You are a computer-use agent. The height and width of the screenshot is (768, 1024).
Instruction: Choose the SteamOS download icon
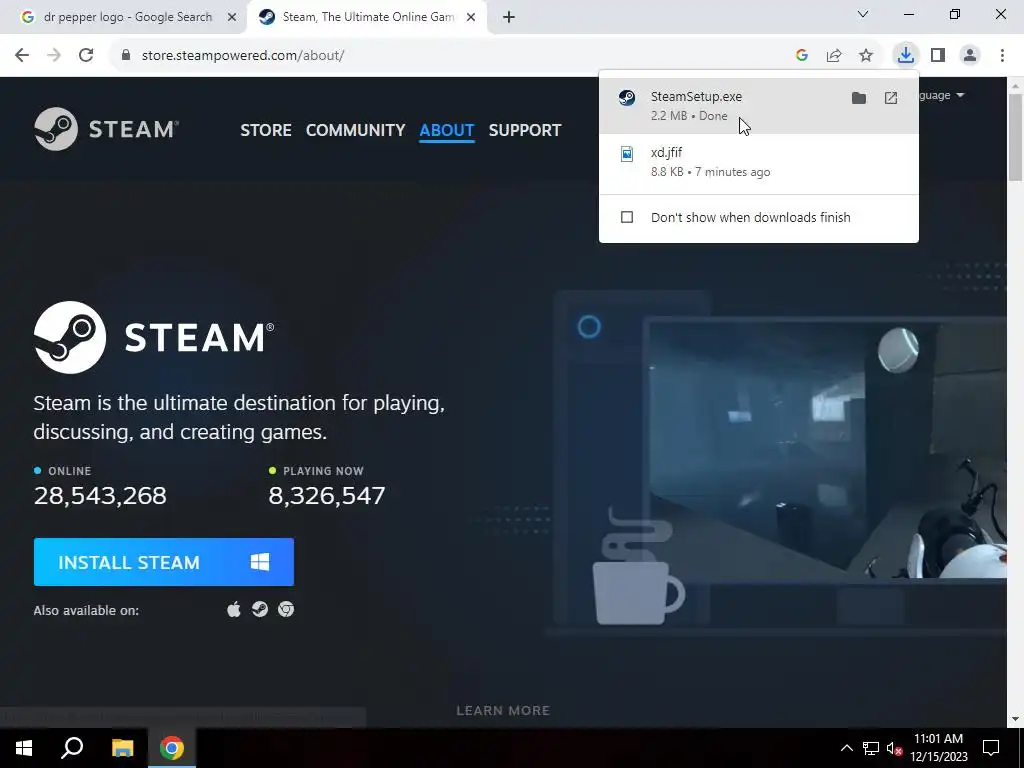pyautogui.click(x=260, y=609)
